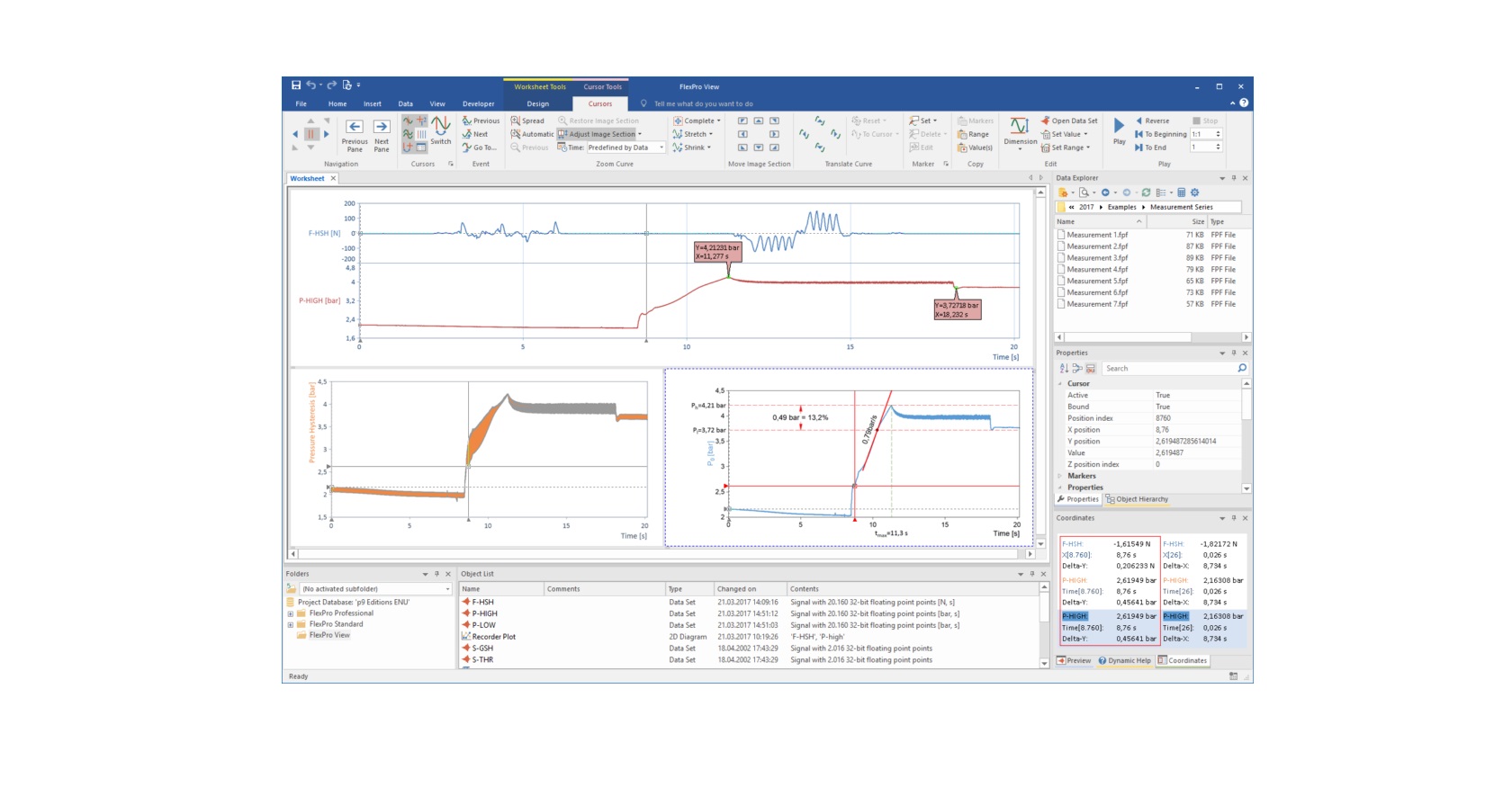Open the File menu
Image resolution: width=1512 pixels, height=796 pixels.
[x=301, y=103]
